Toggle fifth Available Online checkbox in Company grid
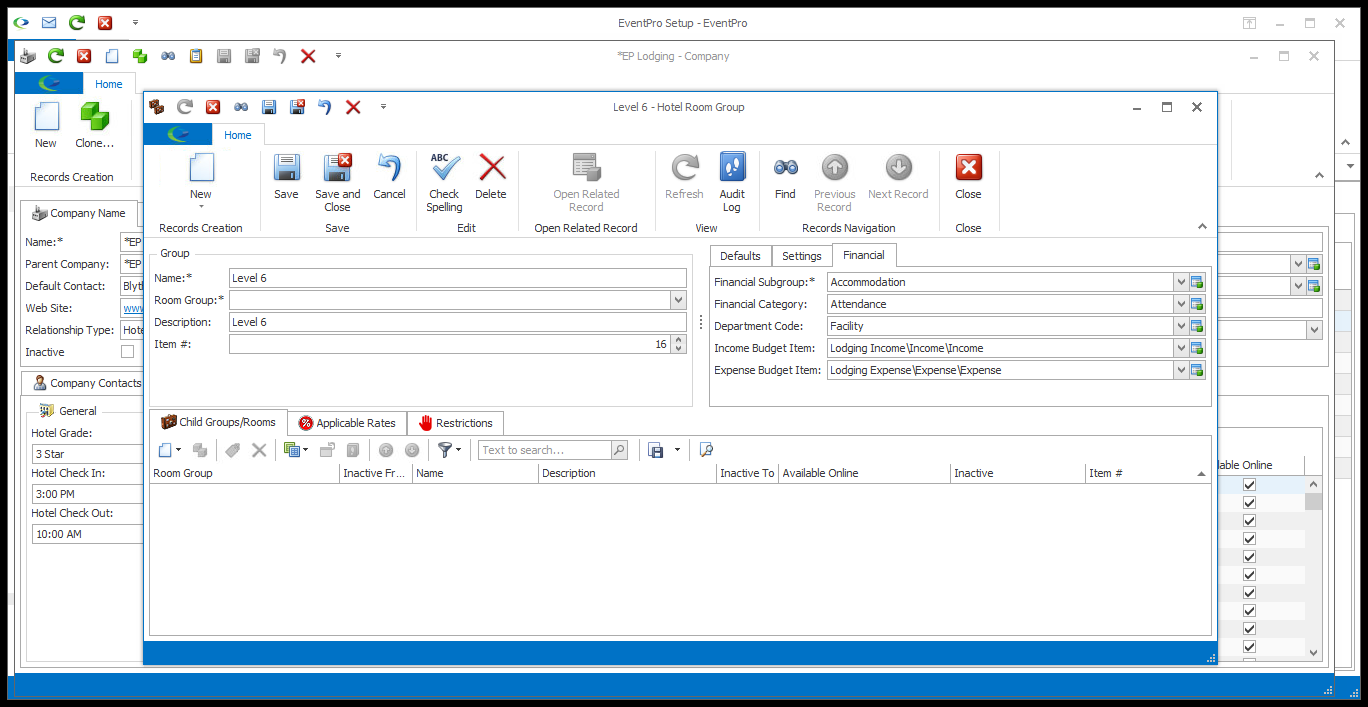 [1249, 556]
